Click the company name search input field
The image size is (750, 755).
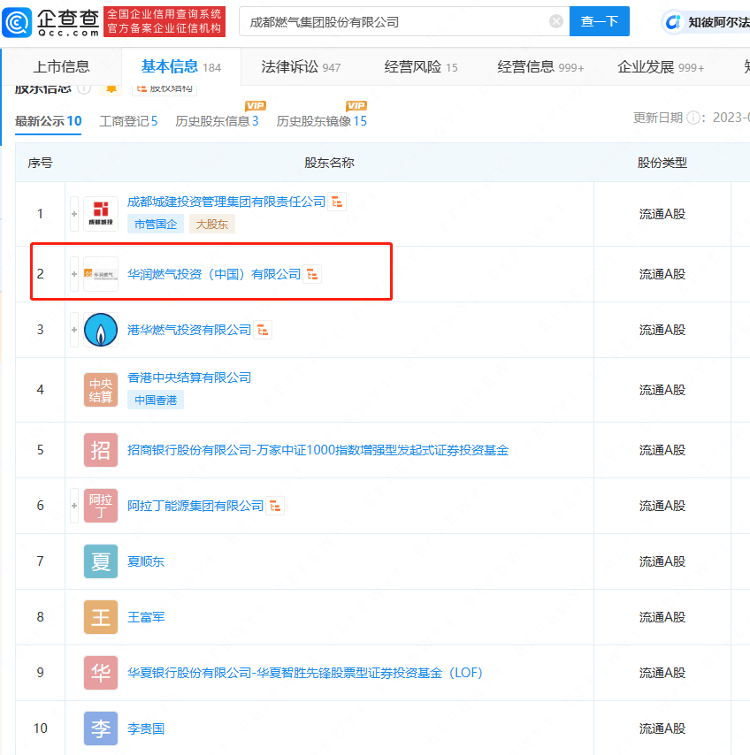pos(395,21)
